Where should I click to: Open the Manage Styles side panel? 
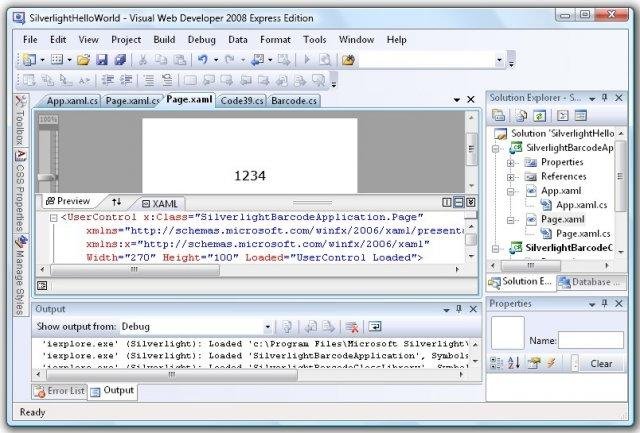20,276
